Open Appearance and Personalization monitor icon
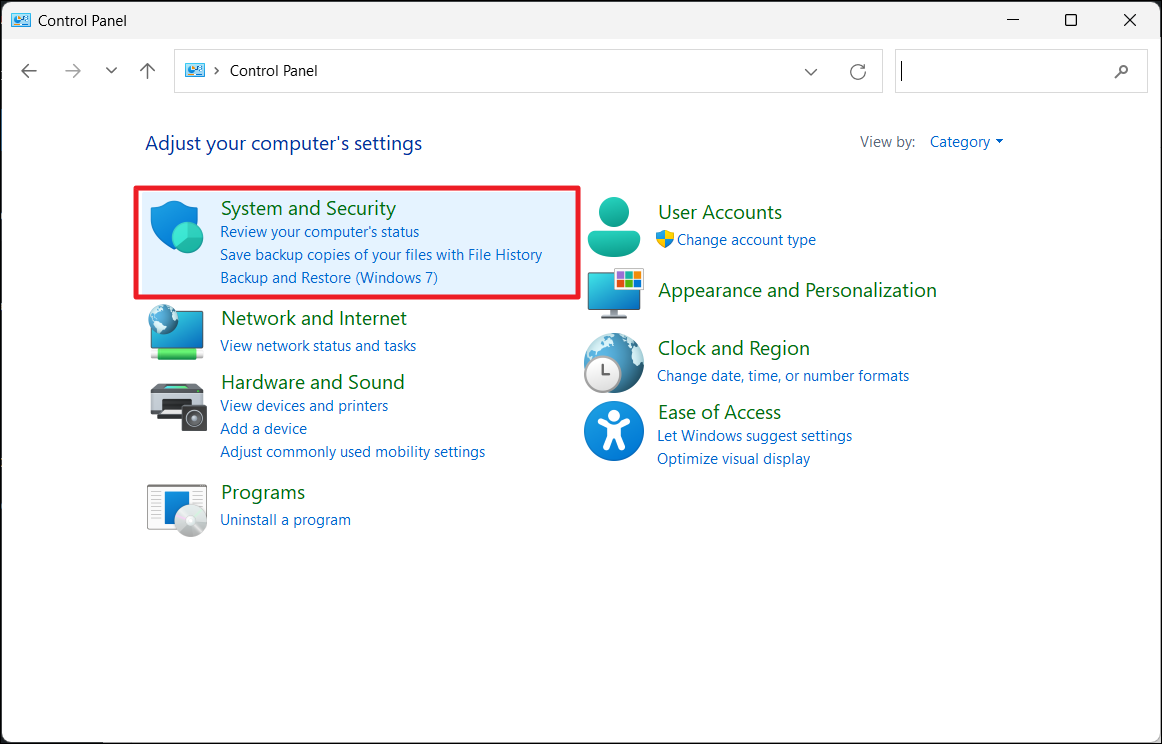1162x744 pixels. (615, 293)
